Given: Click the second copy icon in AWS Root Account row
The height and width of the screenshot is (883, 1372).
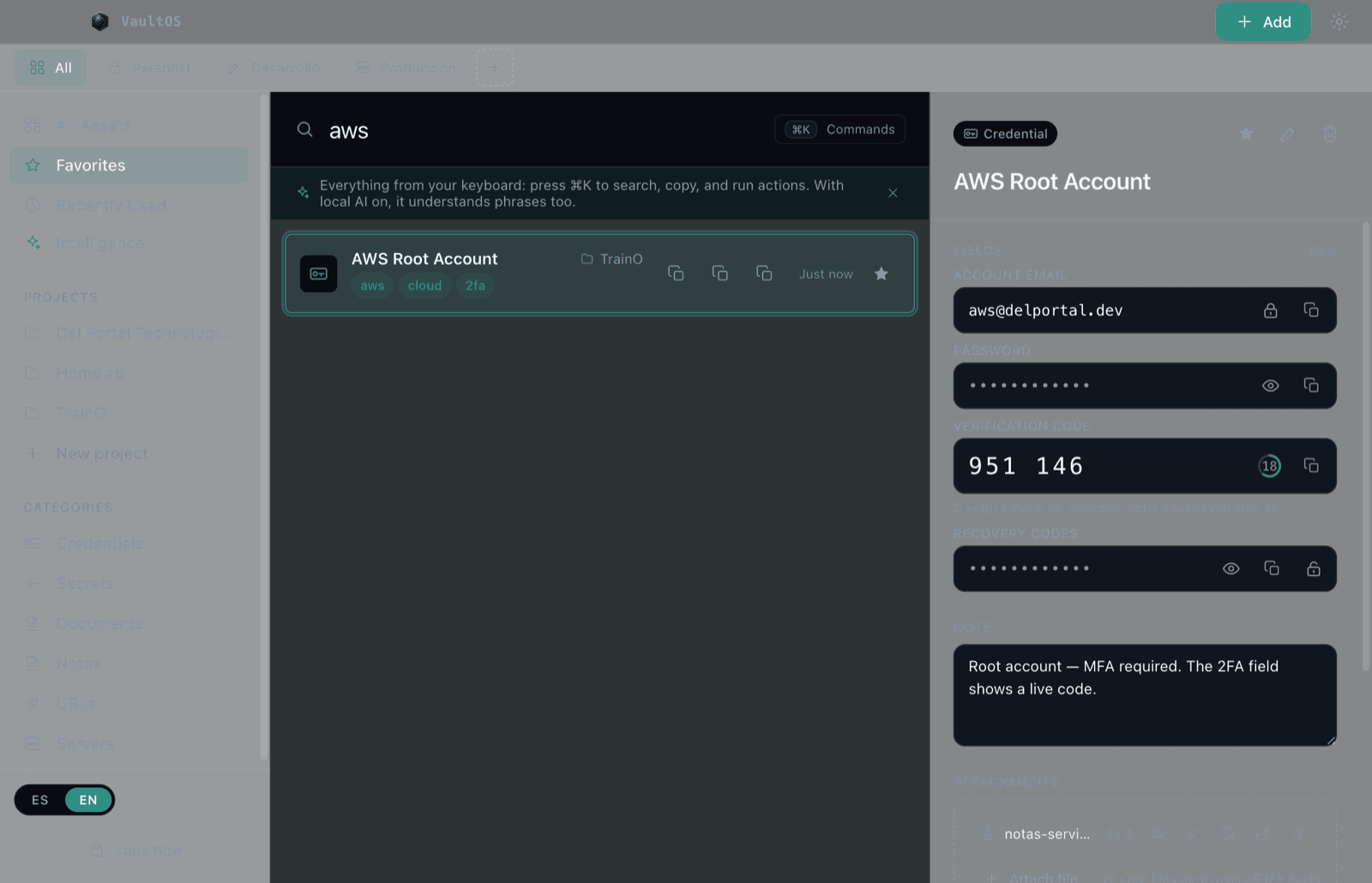Looking at the screenshot, I should (x=720, y=273).
